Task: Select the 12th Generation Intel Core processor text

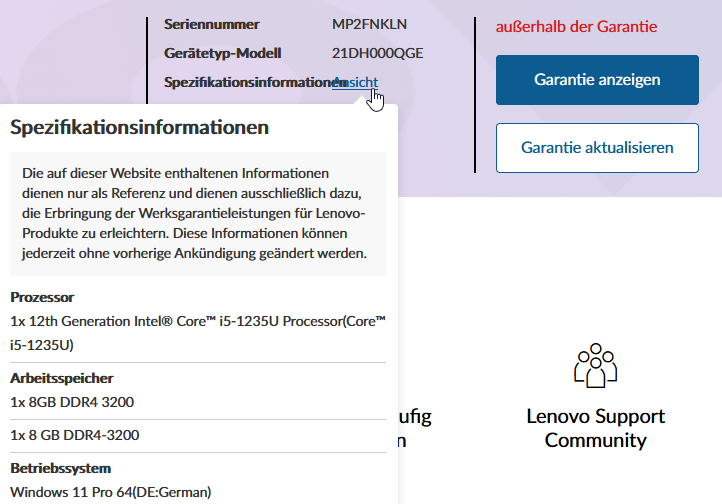Action: click(x=198, y=333)
